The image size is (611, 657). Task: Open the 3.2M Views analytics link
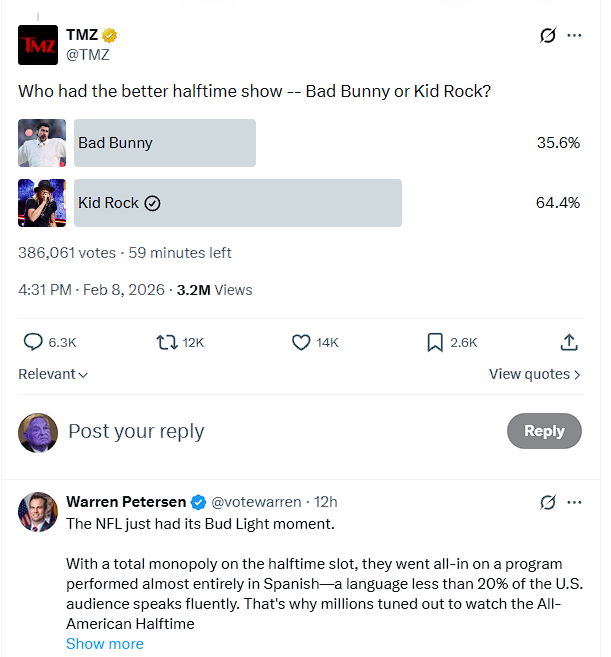tap(214, 290)
